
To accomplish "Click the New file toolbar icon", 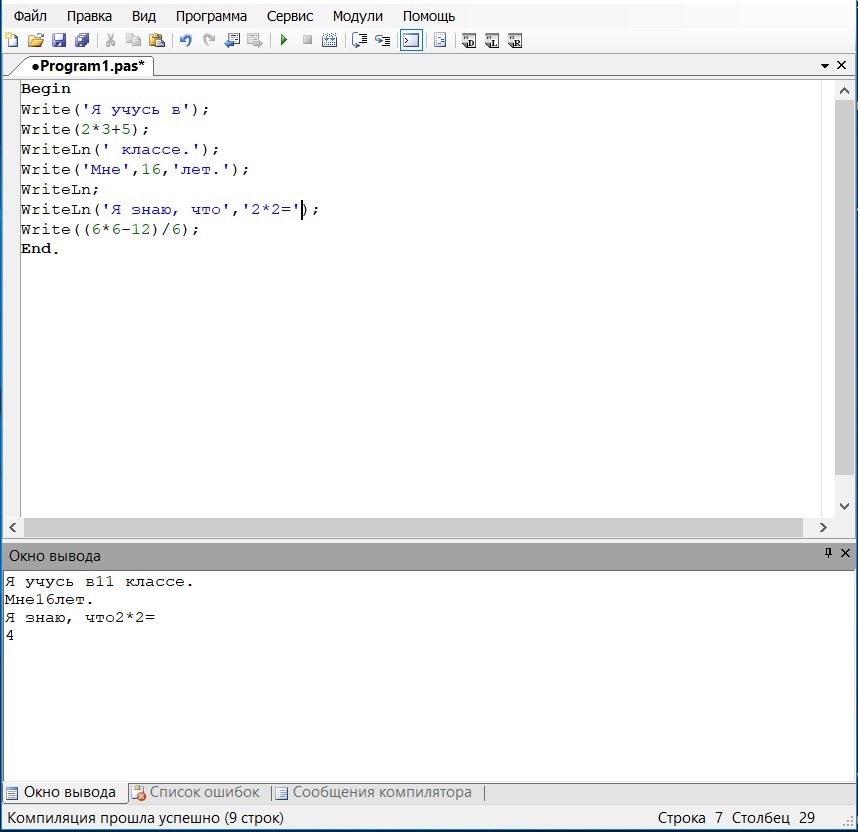I will pyautogui.click(x=12, y=41).
